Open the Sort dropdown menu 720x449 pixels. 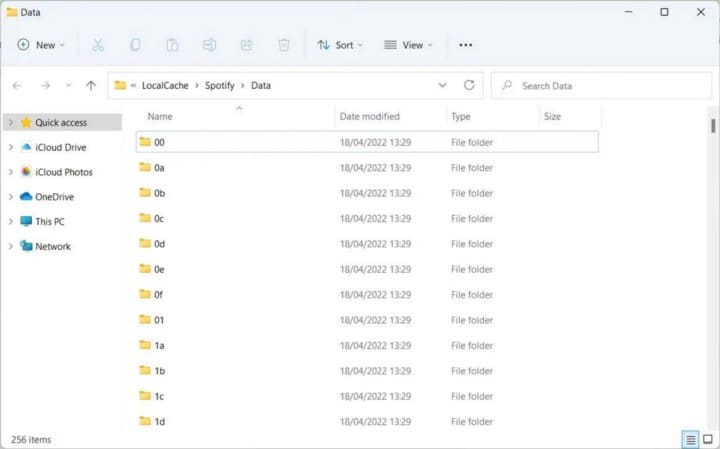coord(340,45)
